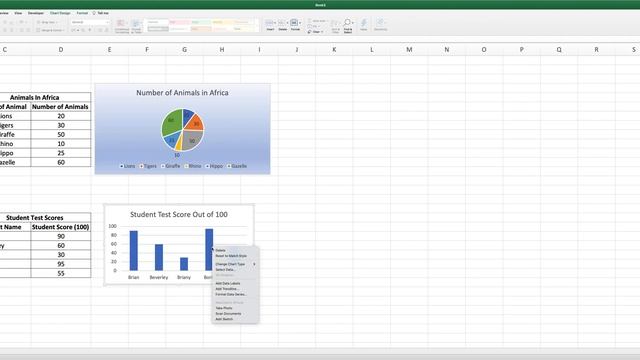Click the Rhino legend entry
The image size is (640, 360).
coord(193,166)
